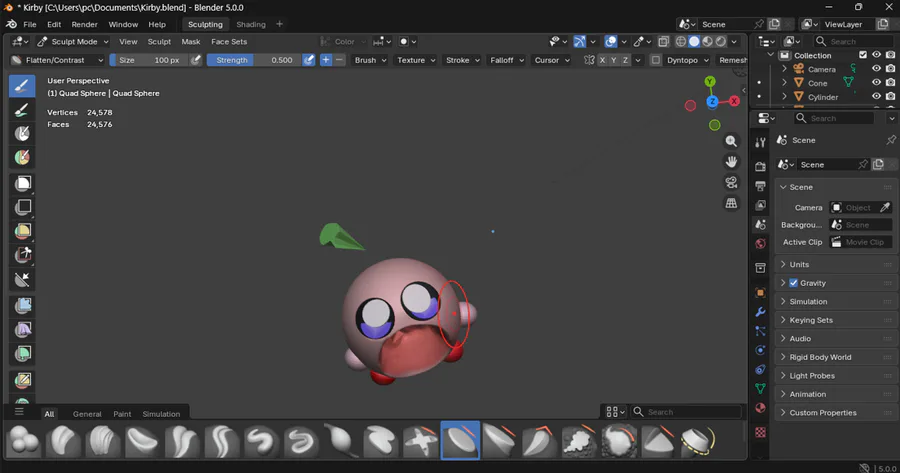Click the outliner Search field

[x=853, y=41]
